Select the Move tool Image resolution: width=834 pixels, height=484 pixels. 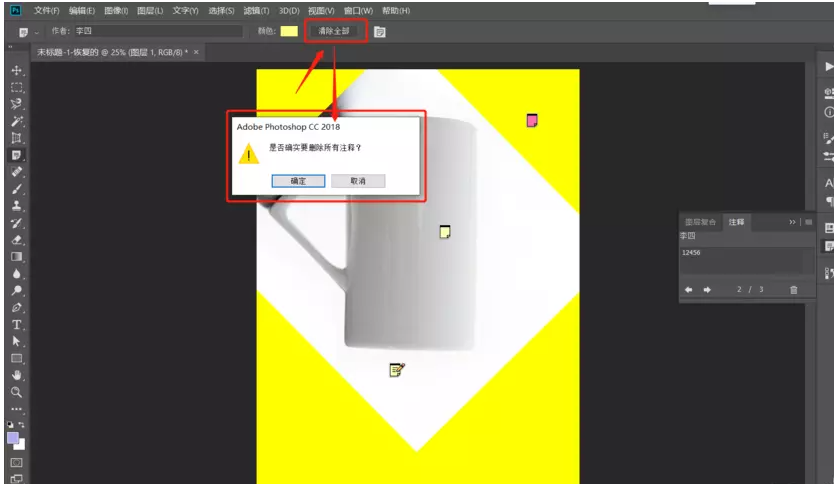tap(16, 70)
